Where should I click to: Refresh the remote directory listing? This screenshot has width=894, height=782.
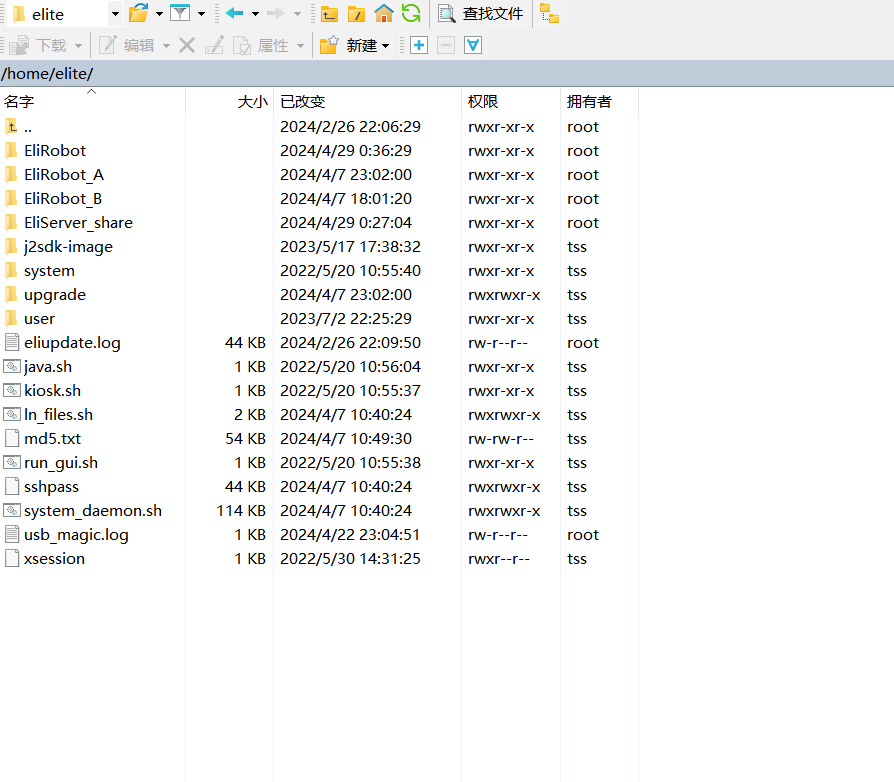pos(410,13)
